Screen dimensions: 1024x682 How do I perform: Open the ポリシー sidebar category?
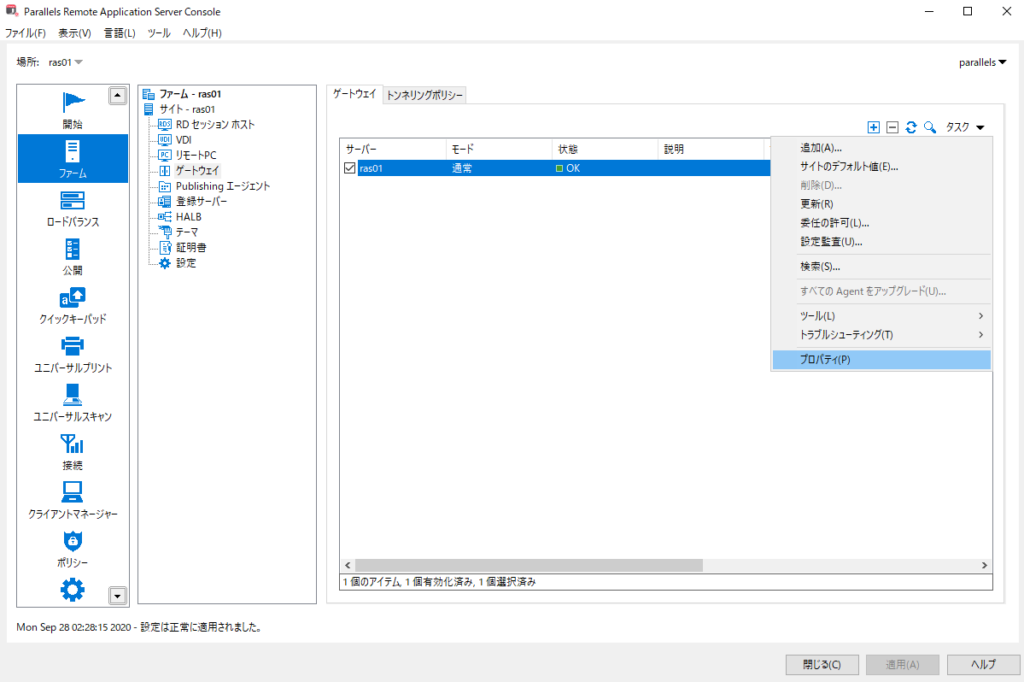coord(72,549)
